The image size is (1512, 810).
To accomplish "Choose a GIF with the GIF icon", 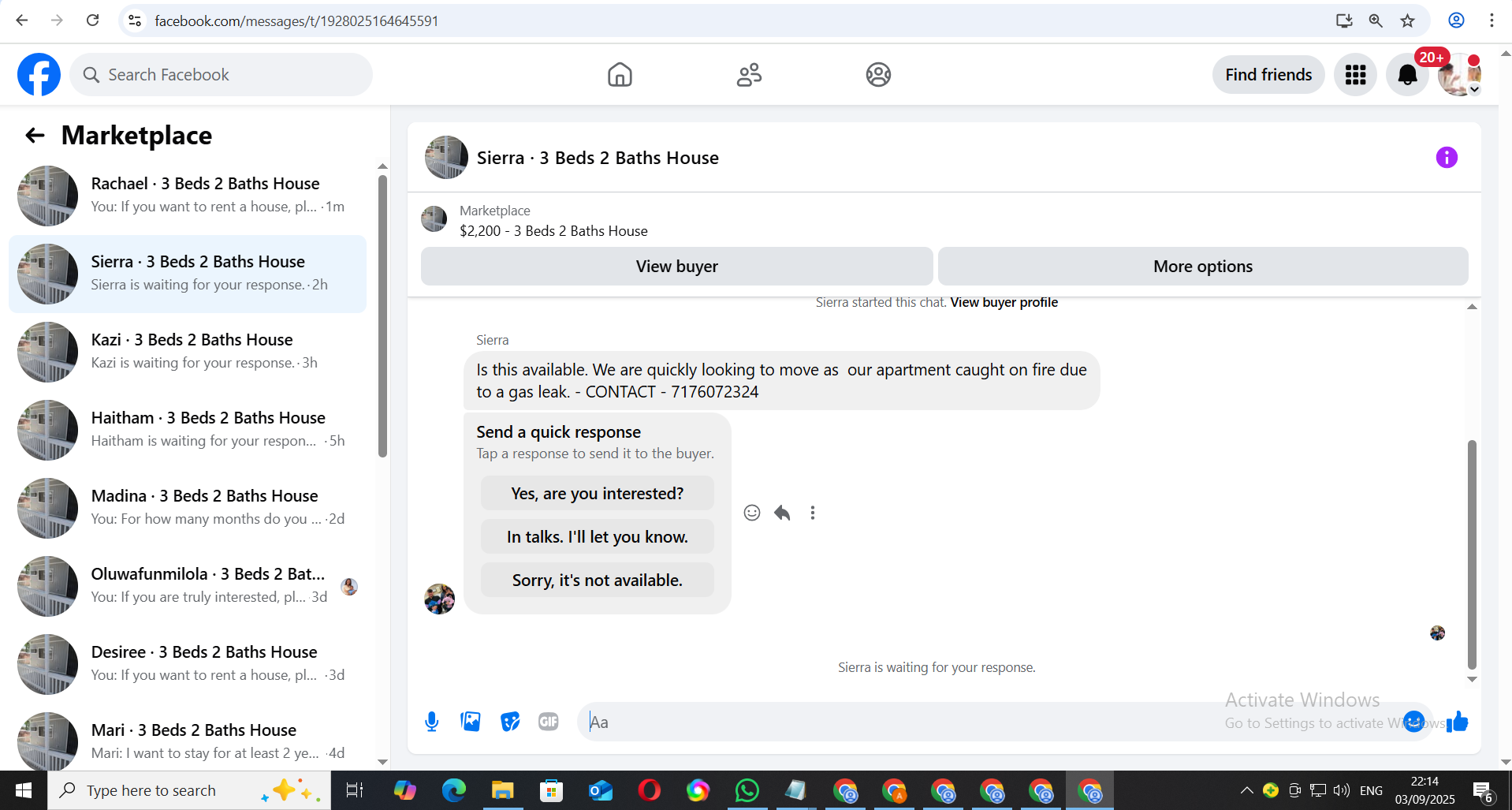I will tap(549, 722).
